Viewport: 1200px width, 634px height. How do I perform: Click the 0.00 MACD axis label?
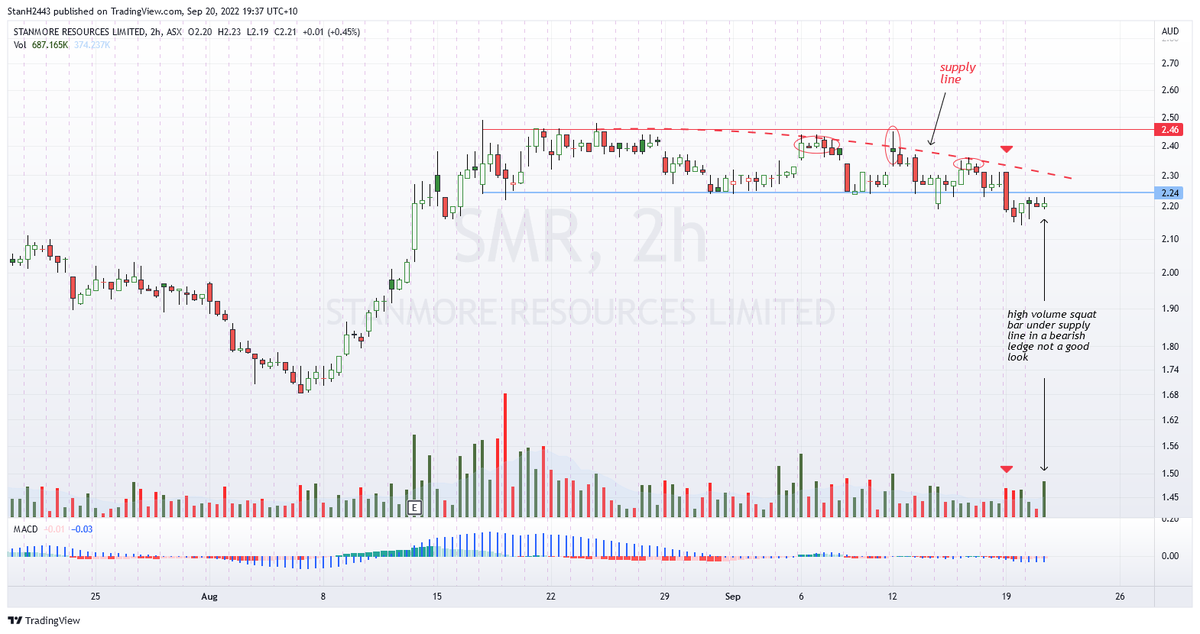tap(1170, 555)
